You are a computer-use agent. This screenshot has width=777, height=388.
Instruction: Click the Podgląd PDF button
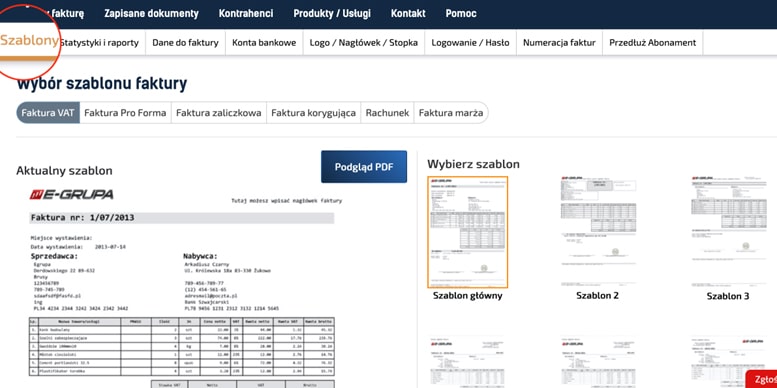point(364,167)
